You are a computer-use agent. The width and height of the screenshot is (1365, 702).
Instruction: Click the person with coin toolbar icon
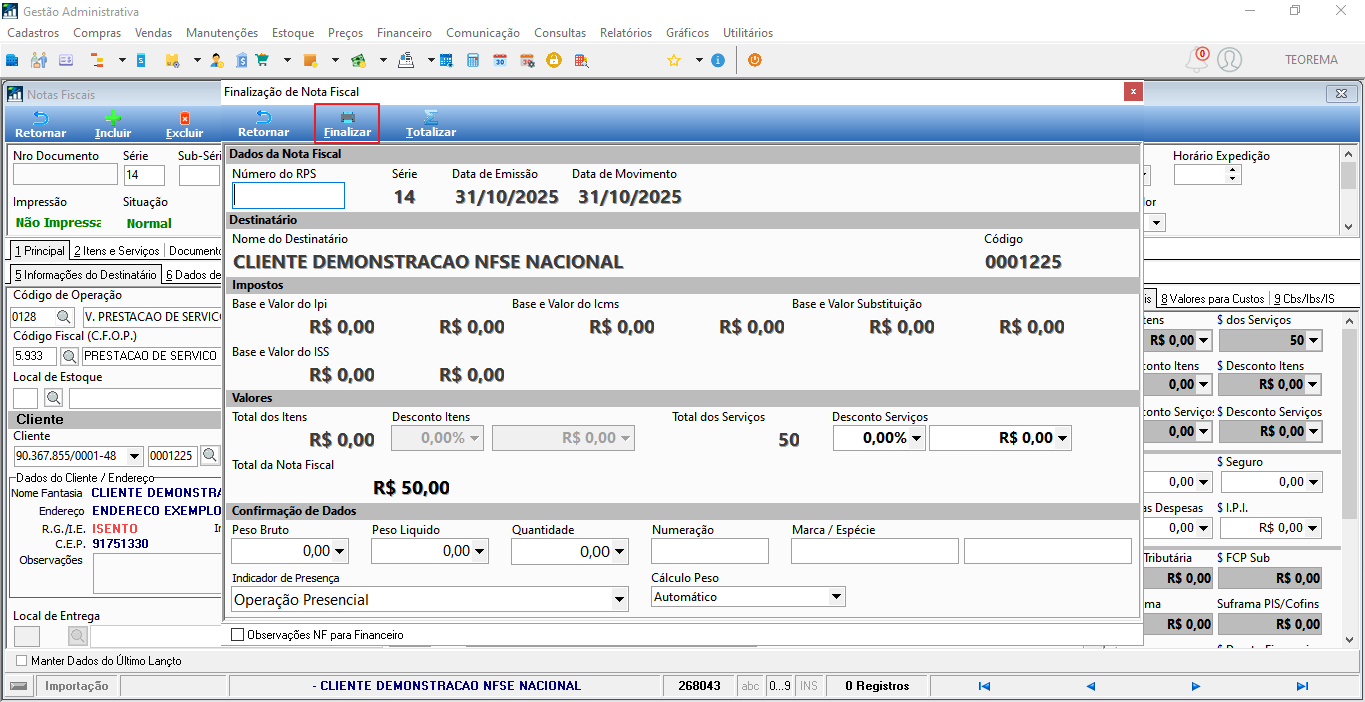pyautogui.click(x=216, y=60)
